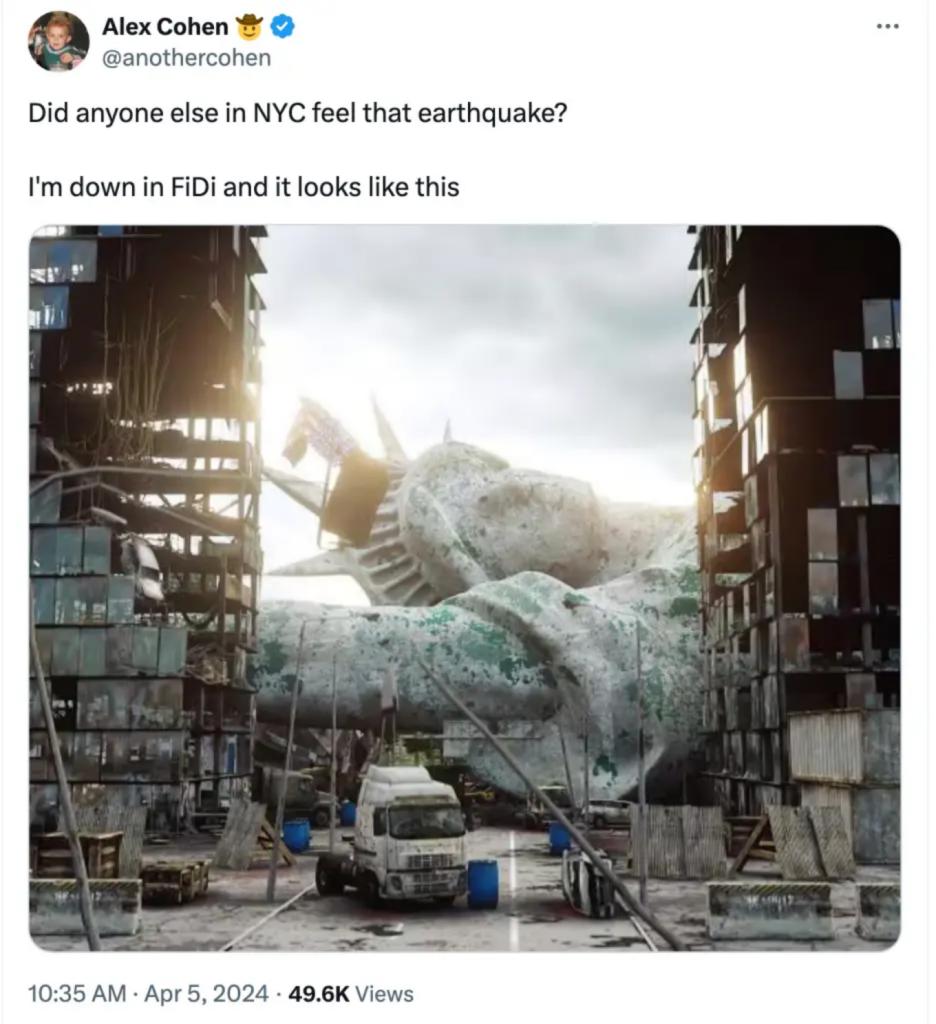Click the word "Views" below the image
Viewport: 936px width, 1024px height.
click(384, 993)
